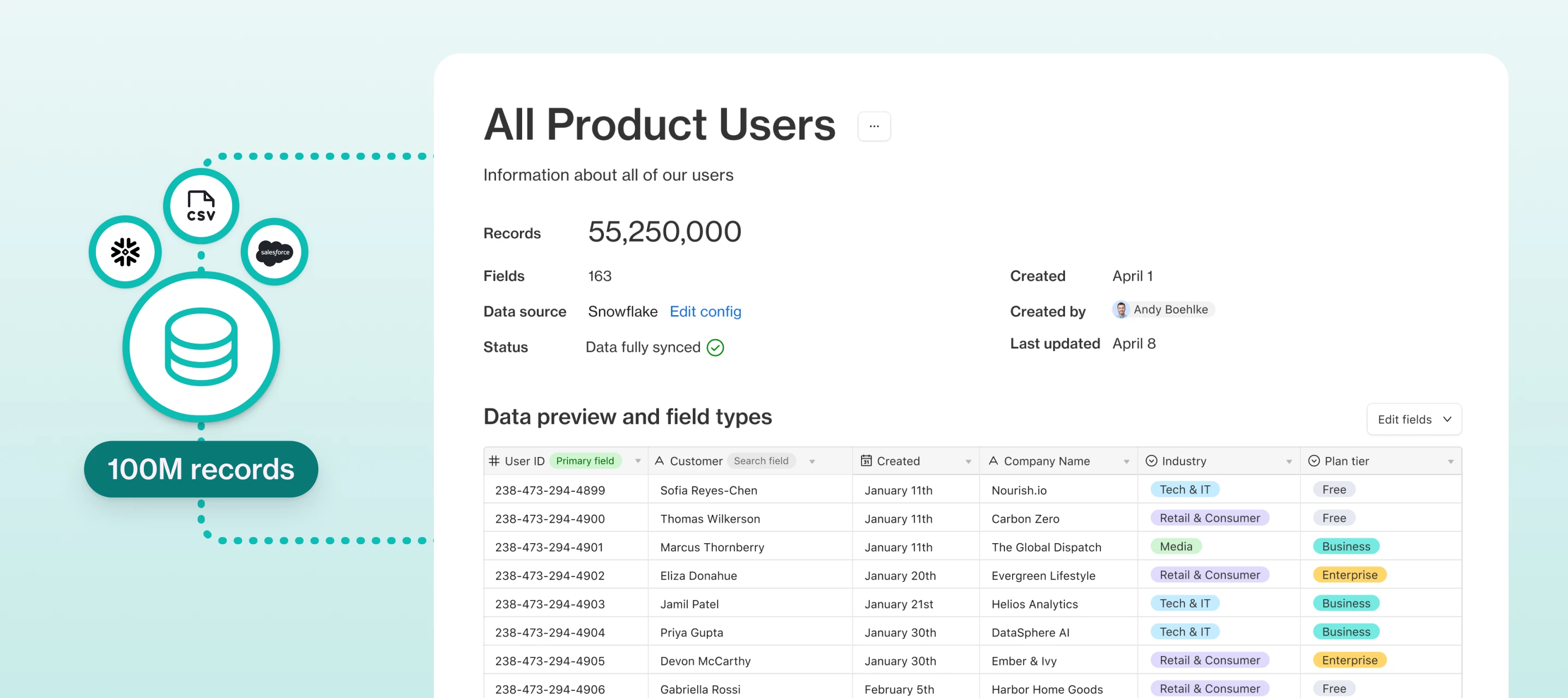
Task: Open the Edit fields dropdown
Action: pyautogui.click(x=1413, y=419)
